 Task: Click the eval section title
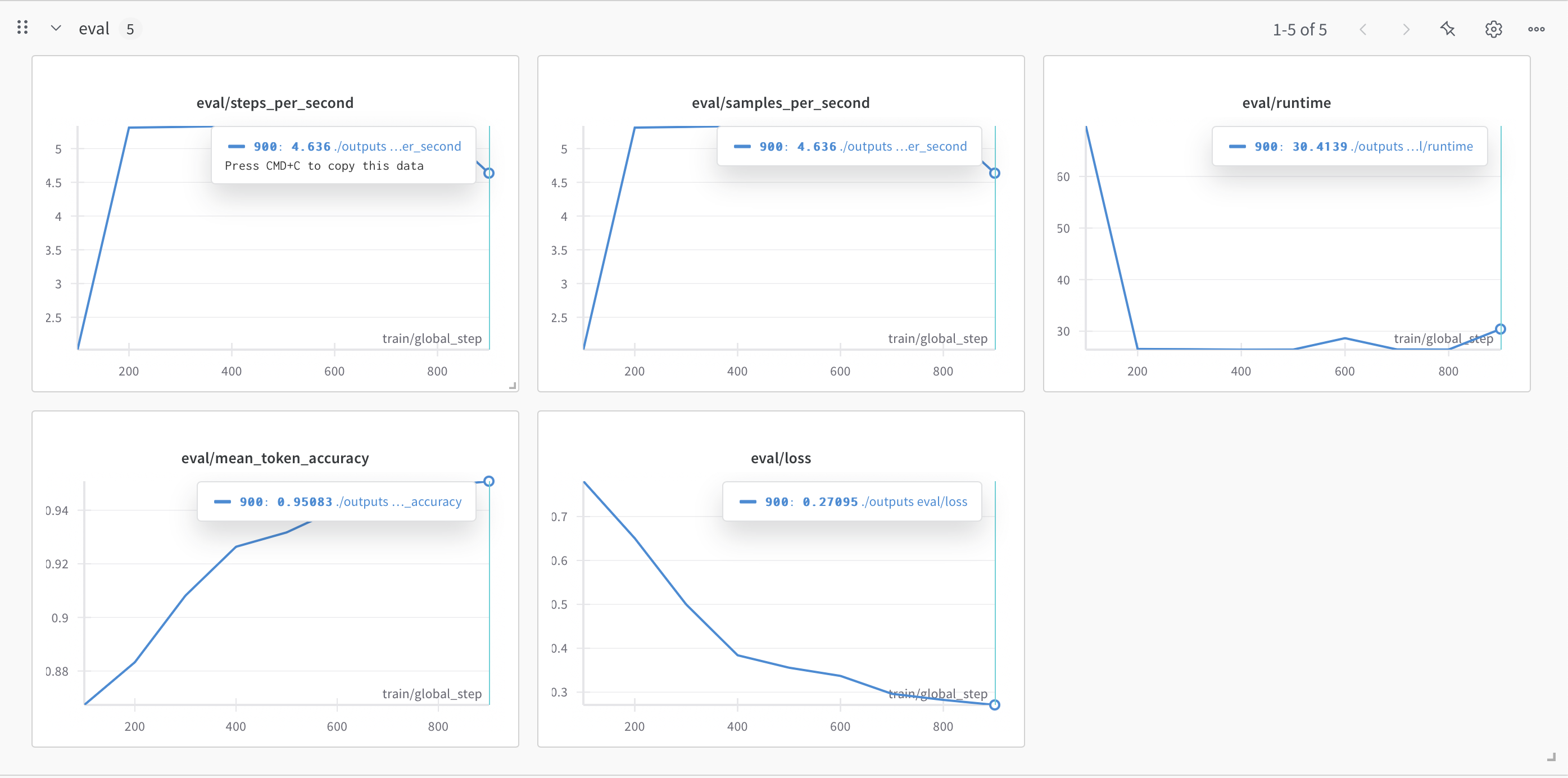pos(94,29)
